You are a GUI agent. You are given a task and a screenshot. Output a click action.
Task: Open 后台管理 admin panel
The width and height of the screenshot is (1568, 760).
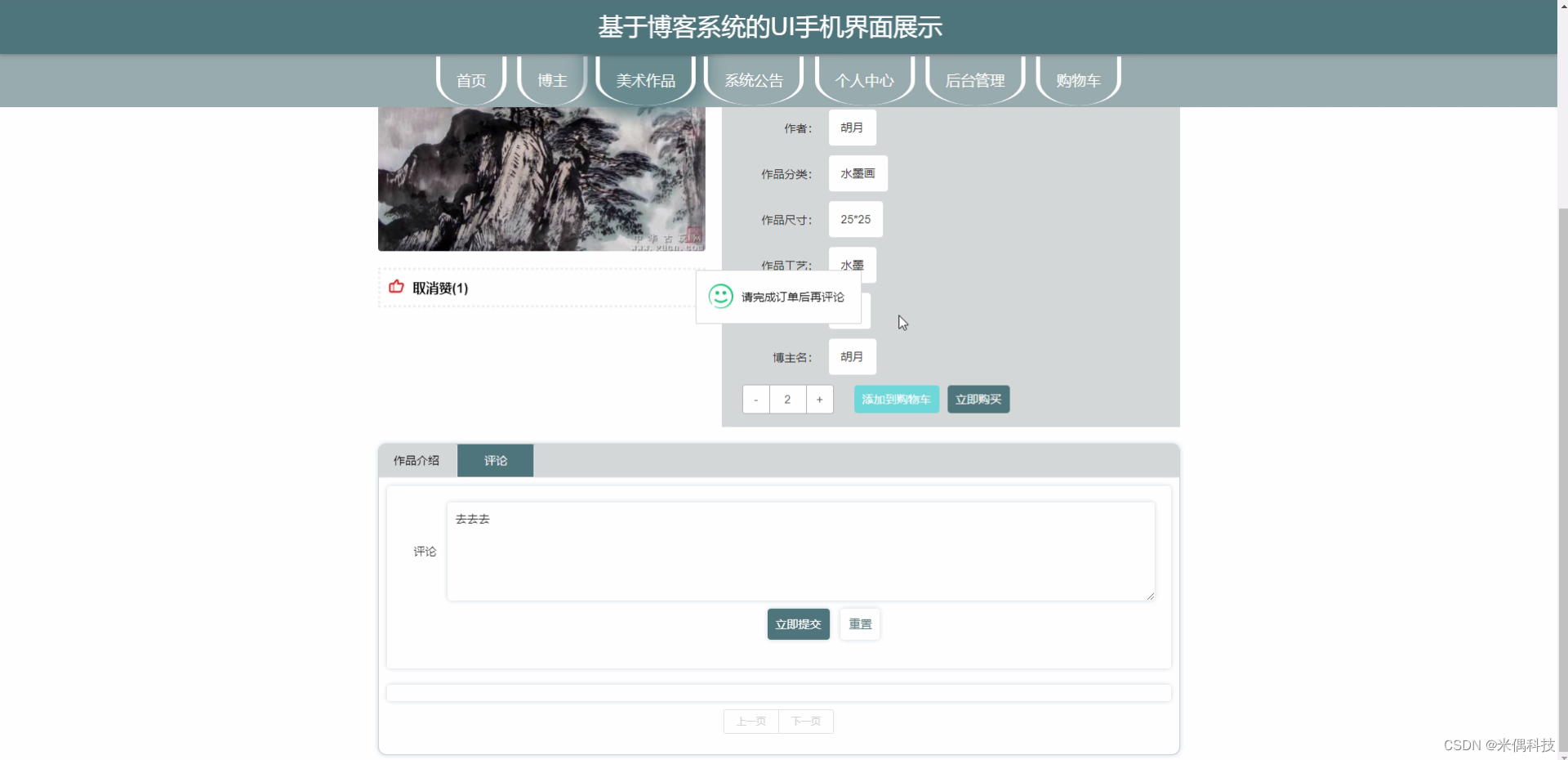tap(974, 80)
